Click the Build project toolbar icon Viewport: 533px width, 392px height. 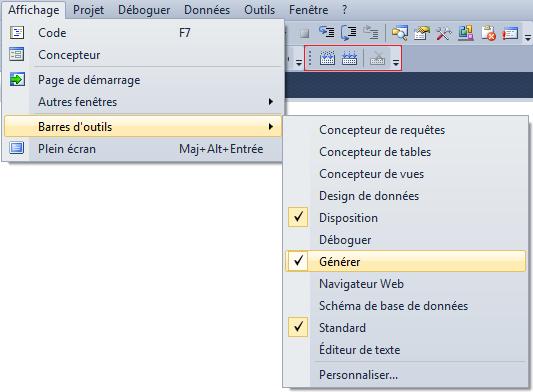click(x=349, y=58)
